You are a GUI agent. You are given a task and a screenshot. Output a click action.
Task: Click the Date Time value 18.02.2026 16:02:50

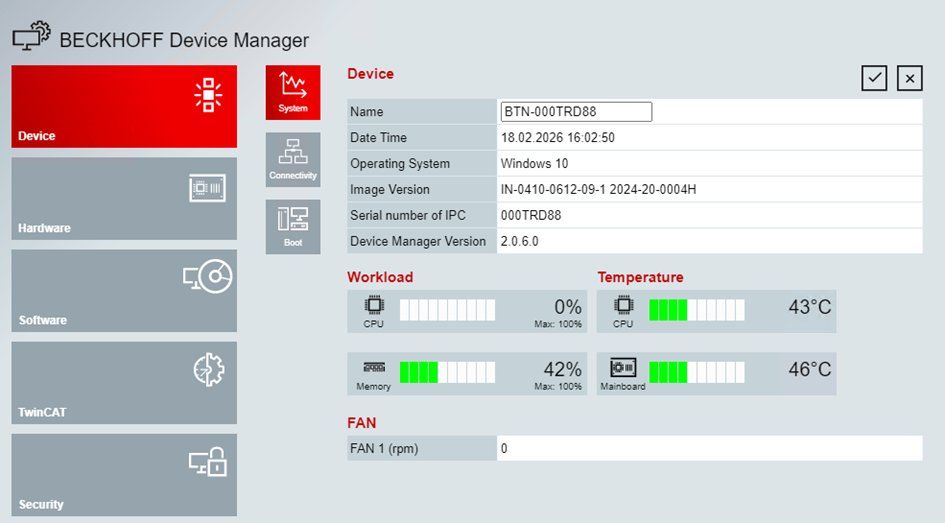[x=557, y=137]
